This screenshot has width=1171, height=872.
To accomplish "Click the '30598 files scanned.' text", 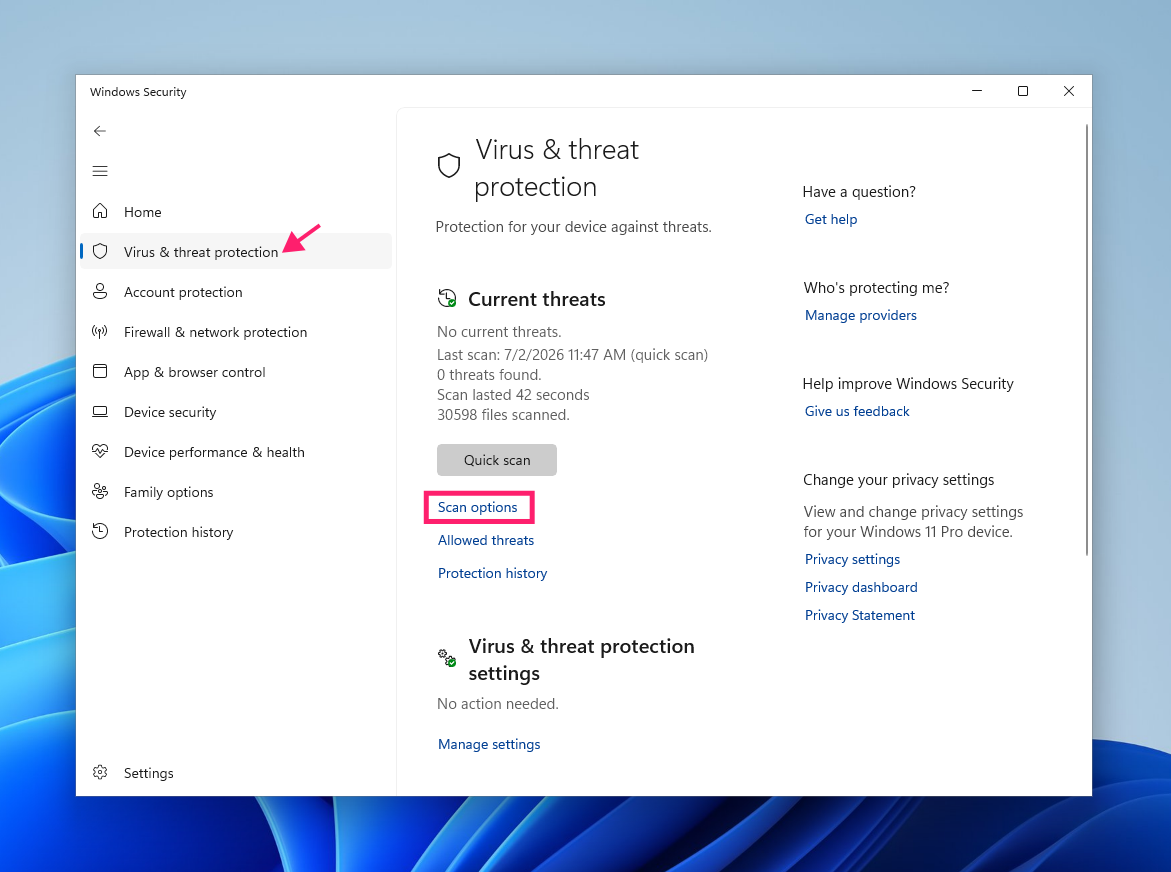I will point(503,414).
